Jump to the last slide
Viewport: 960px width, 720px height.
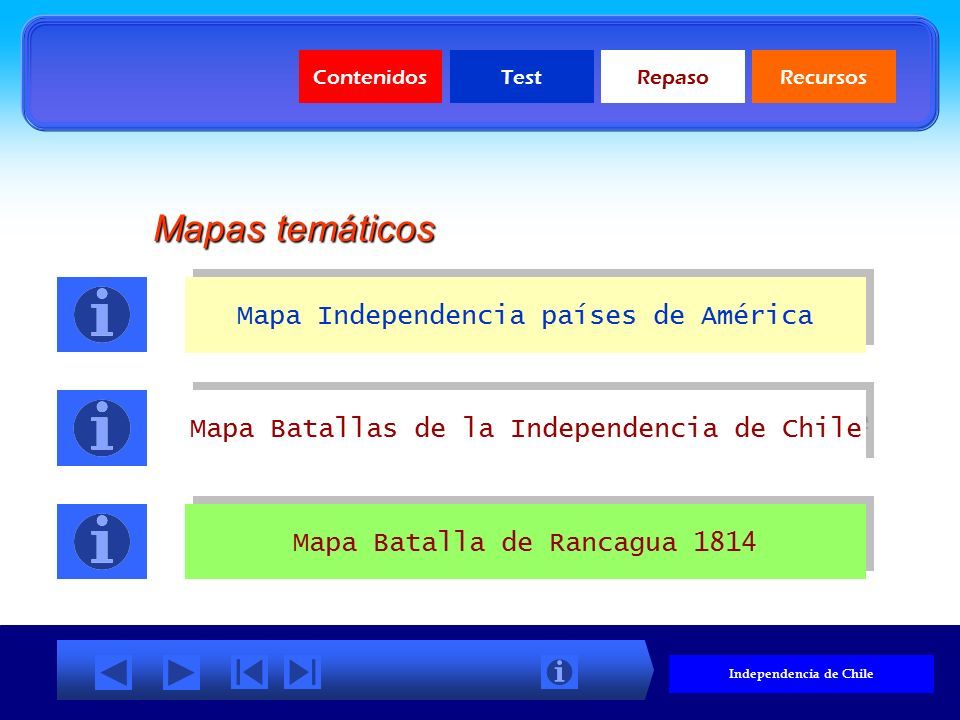click(x=302, y=672)
